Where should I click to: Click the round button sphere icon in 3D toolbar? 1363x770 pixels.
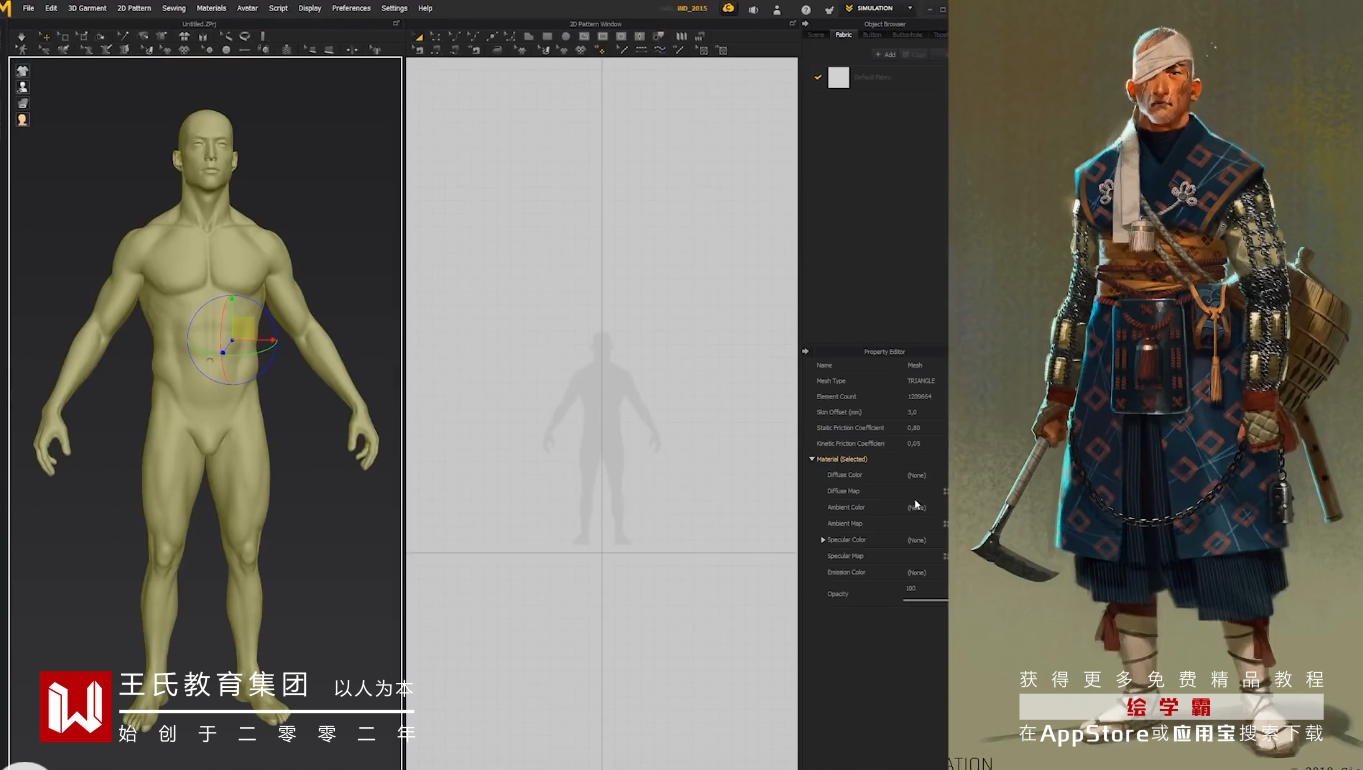[226, 50]
